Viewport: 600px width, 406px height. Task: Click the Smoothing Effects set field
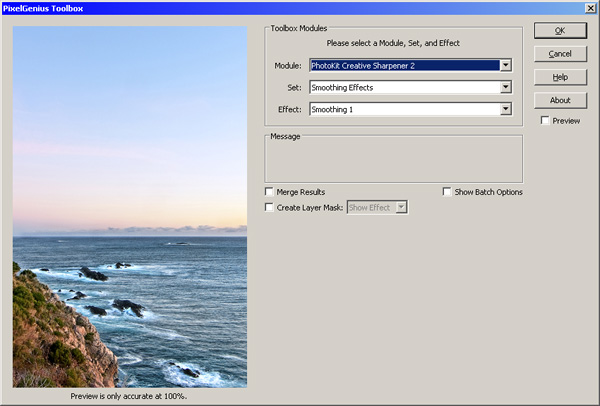point(403,87)
